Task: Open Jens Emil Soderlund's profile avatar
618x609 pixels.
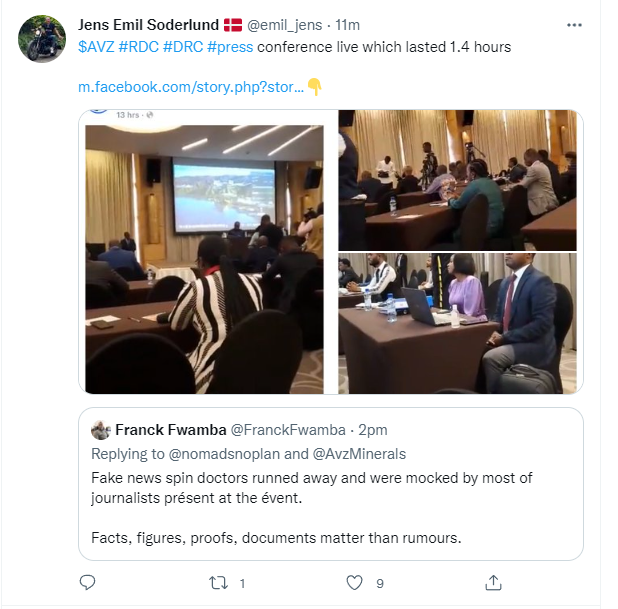Action: [42, 39]
